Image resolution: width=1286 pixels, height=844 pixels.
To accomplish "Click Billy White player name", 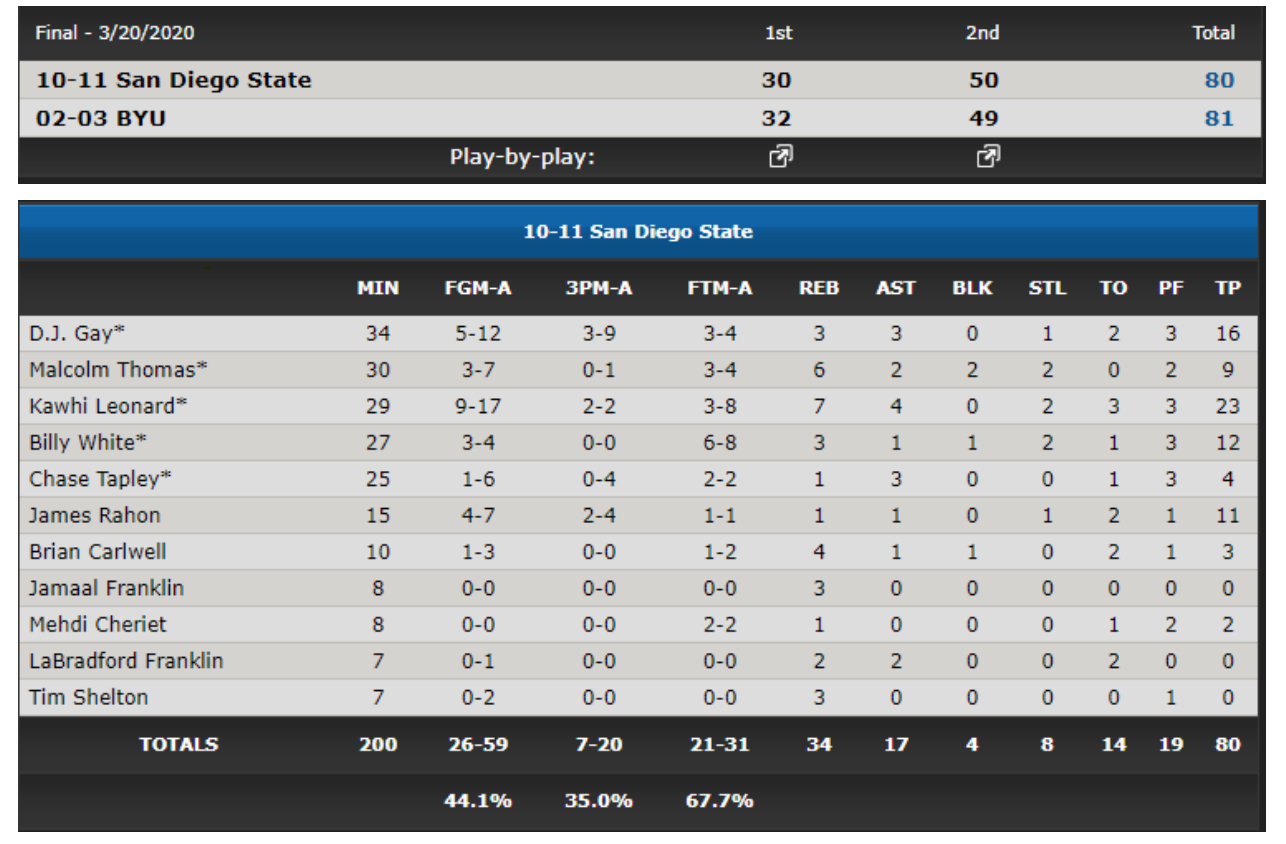I will (x=81, y=444).
